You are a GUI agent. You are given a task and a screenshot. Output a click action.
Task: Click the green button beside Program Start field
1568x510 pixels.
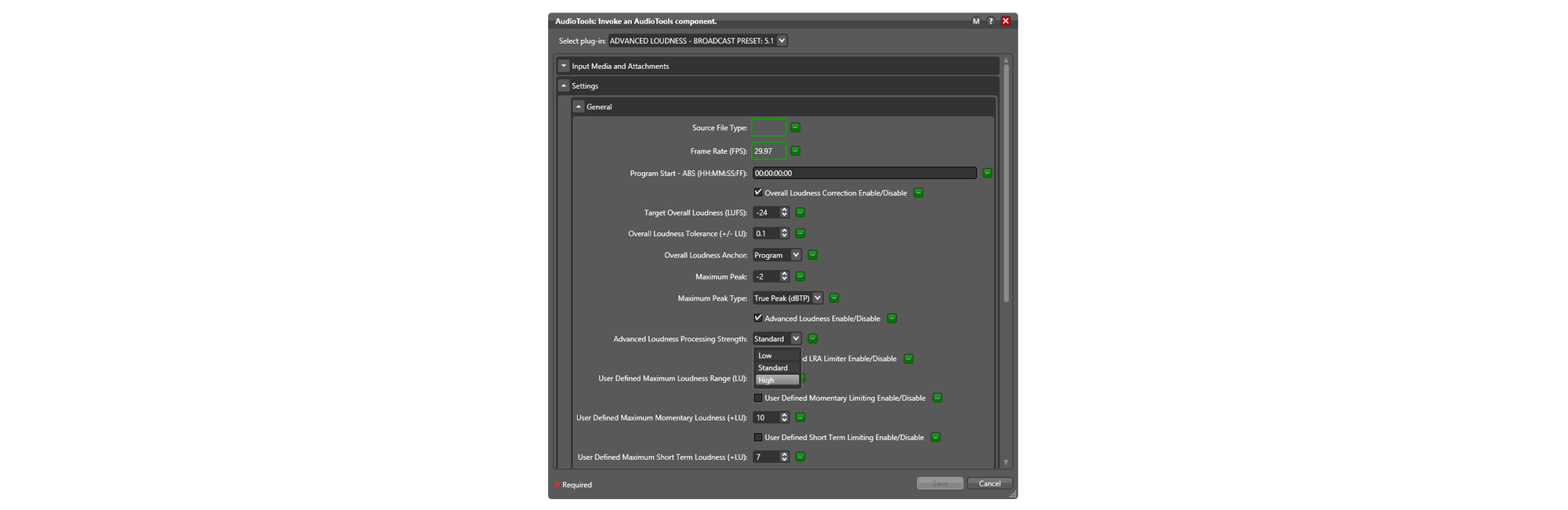(x=987, y=173)
